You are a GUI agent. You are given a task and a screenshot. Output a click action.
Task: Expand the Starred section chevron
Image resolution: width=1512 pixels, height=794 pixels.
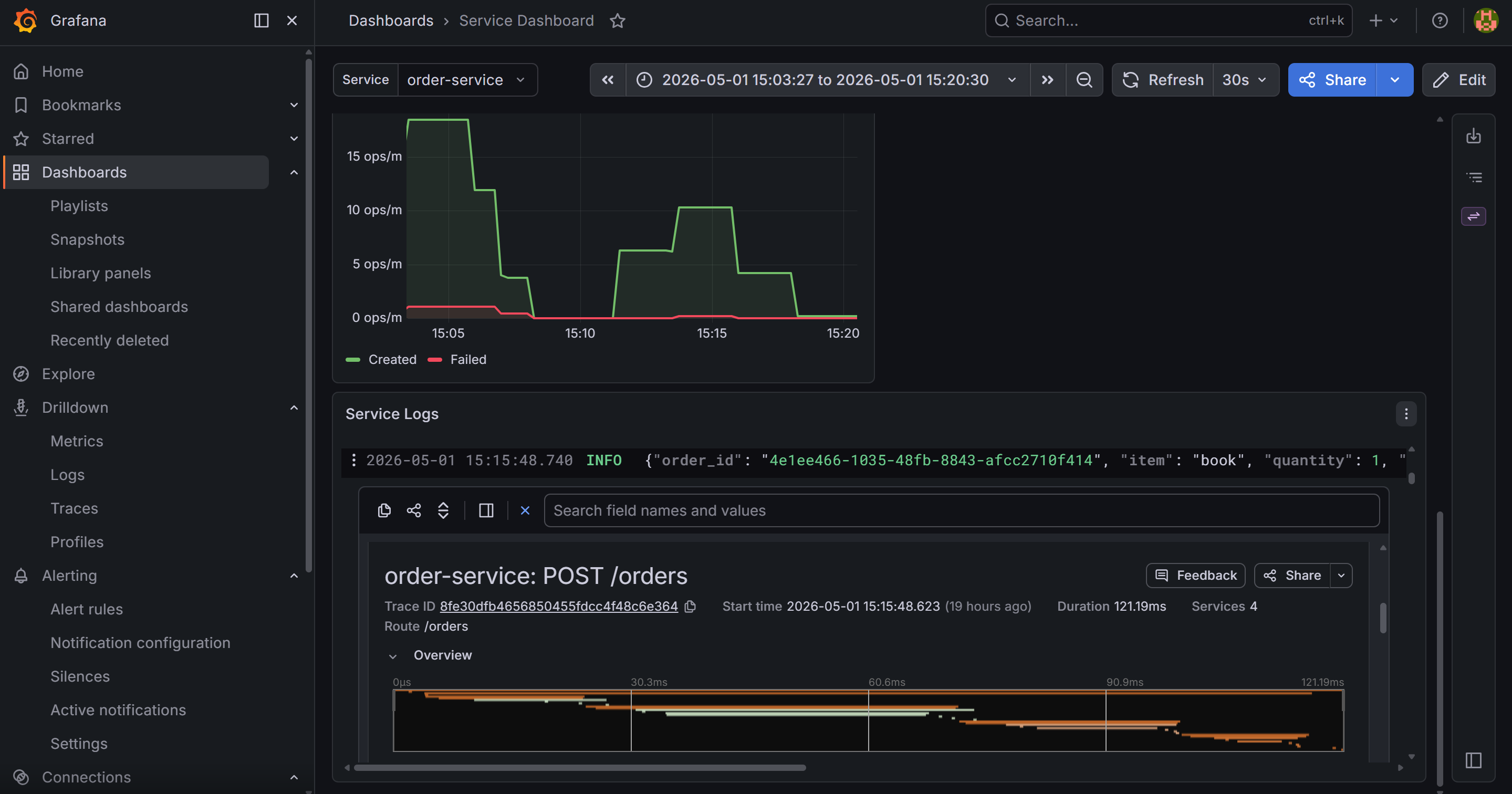tap(294, 139)
